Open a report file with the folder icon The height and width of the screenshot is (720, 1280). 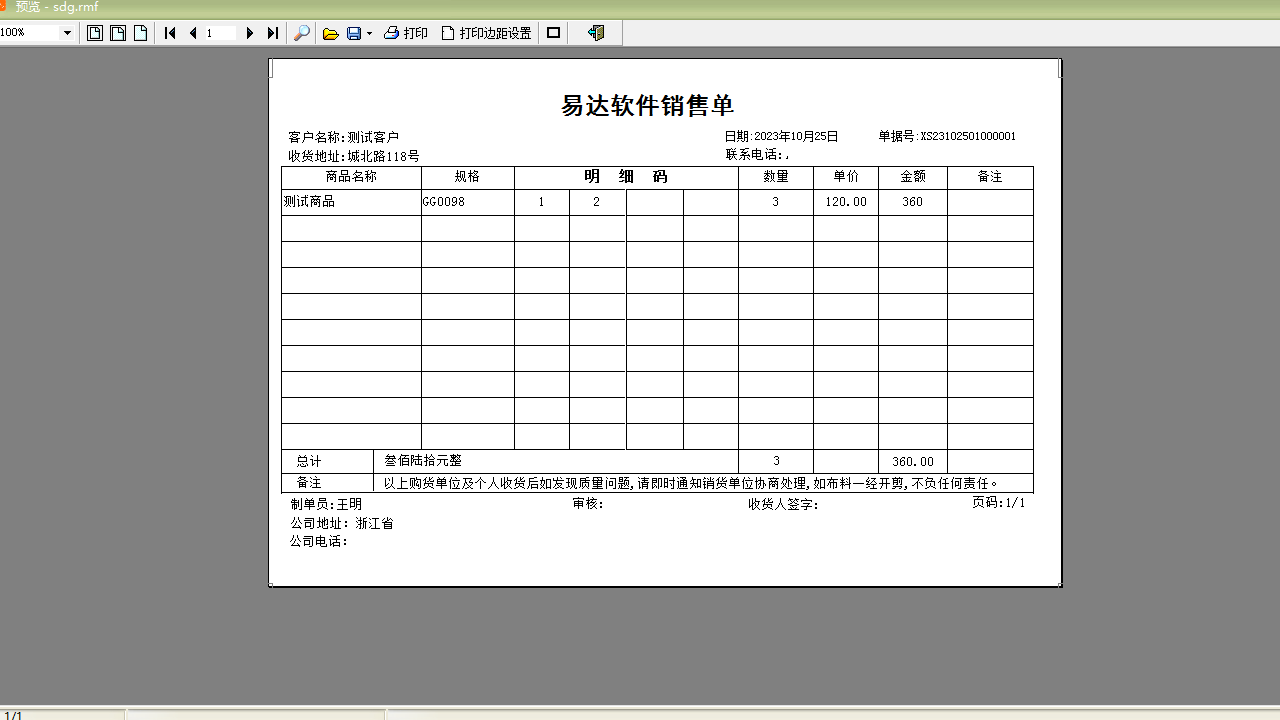331,33
